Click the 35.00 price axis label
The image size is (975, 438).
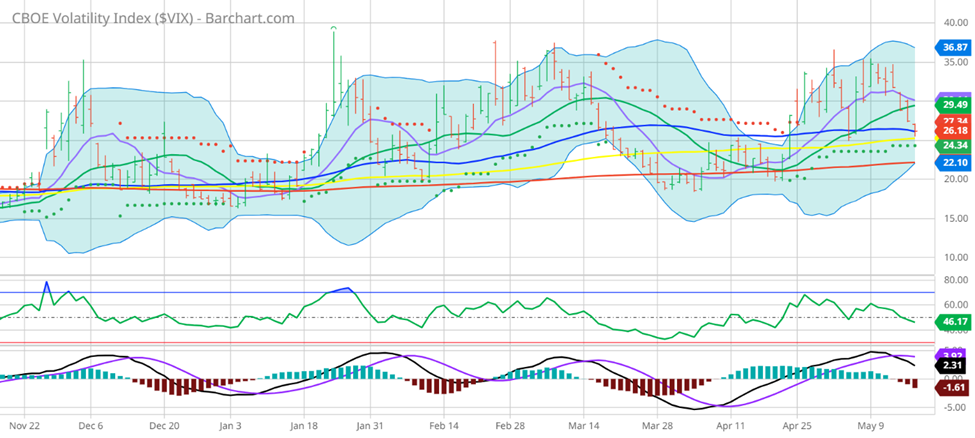tap(954, 62)
